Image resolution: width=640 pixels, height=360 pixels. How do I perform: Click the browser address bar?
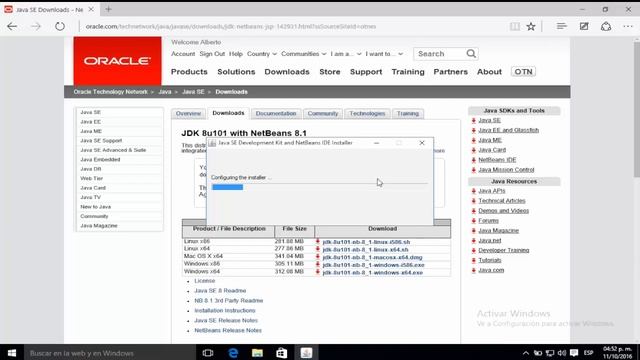click(294, 27)
